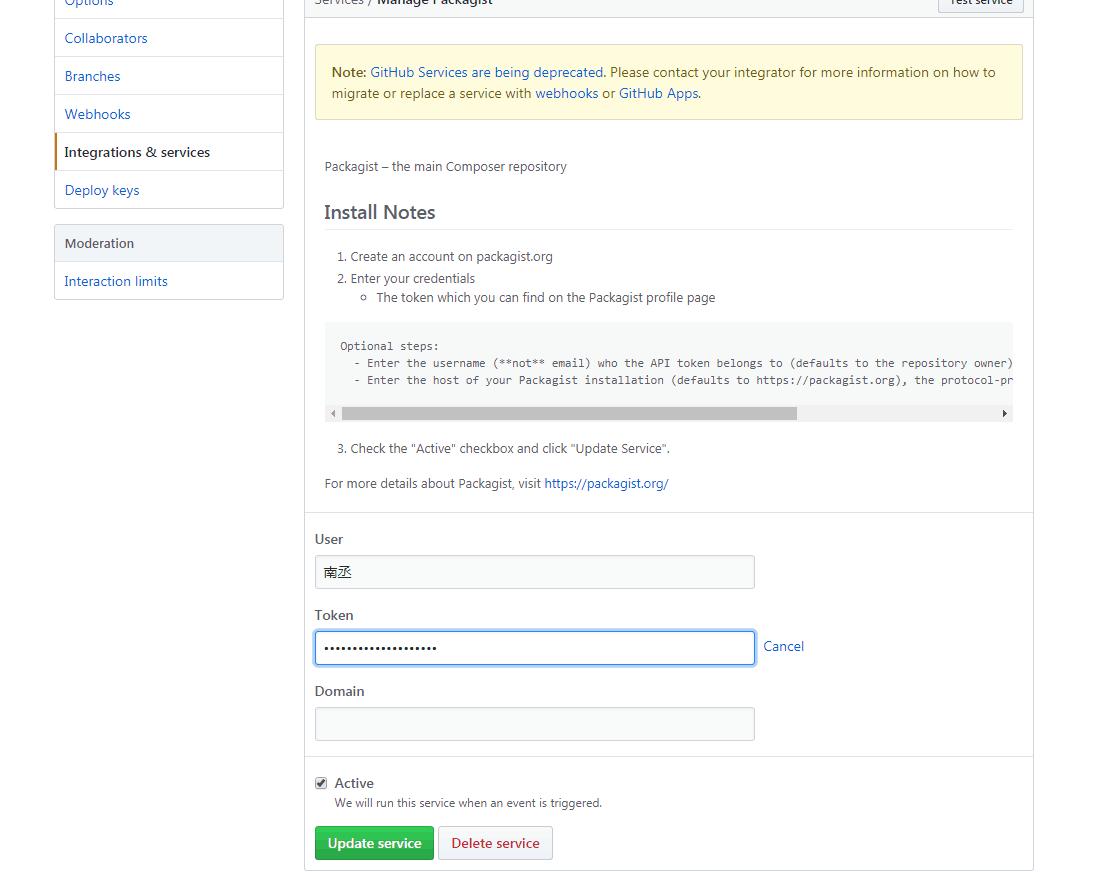
Task: Cancel editing the Token
Action: (784, 646)
